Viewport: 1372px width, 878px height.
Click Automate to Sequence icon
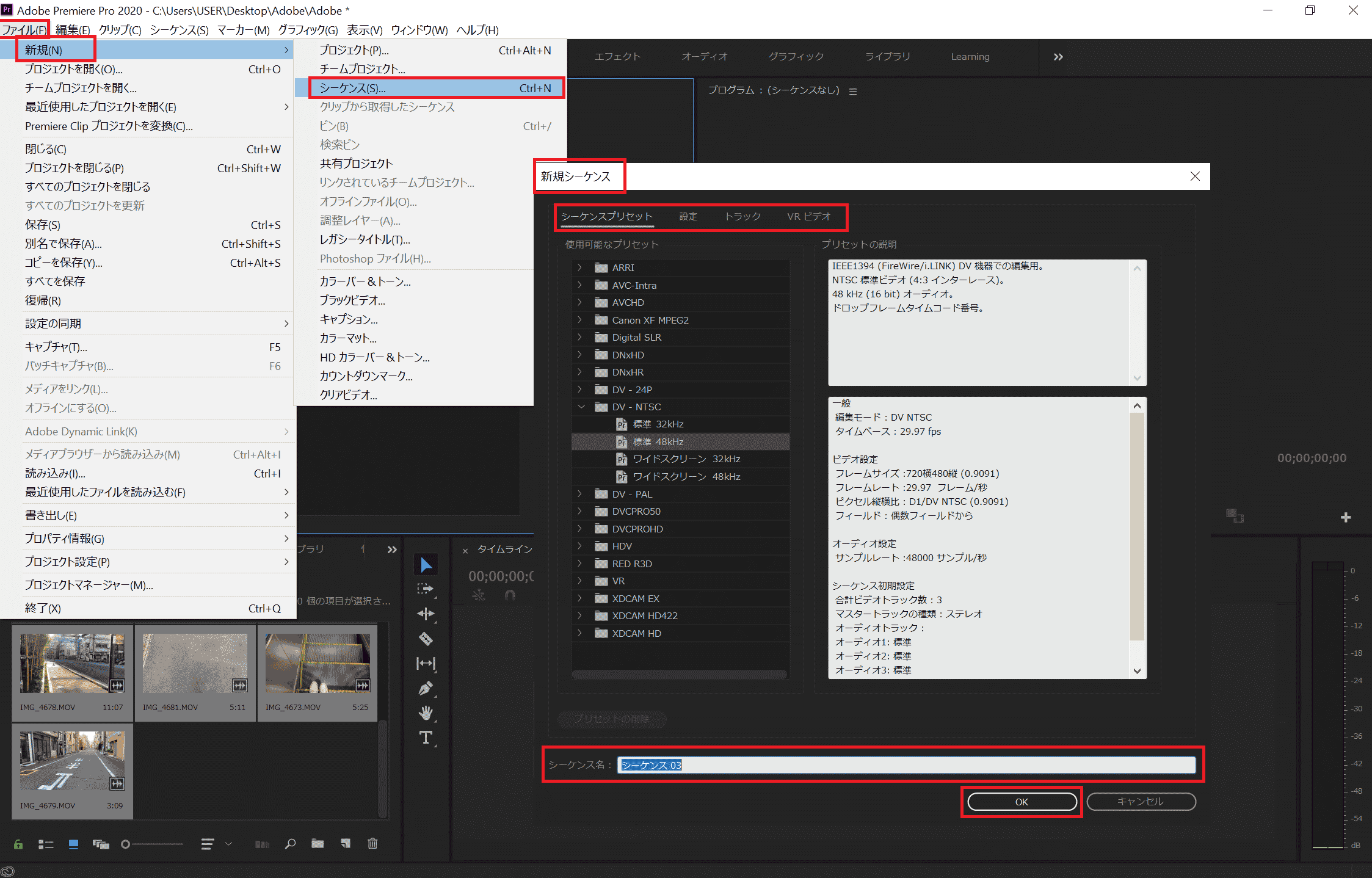click(x=263, y=844)
